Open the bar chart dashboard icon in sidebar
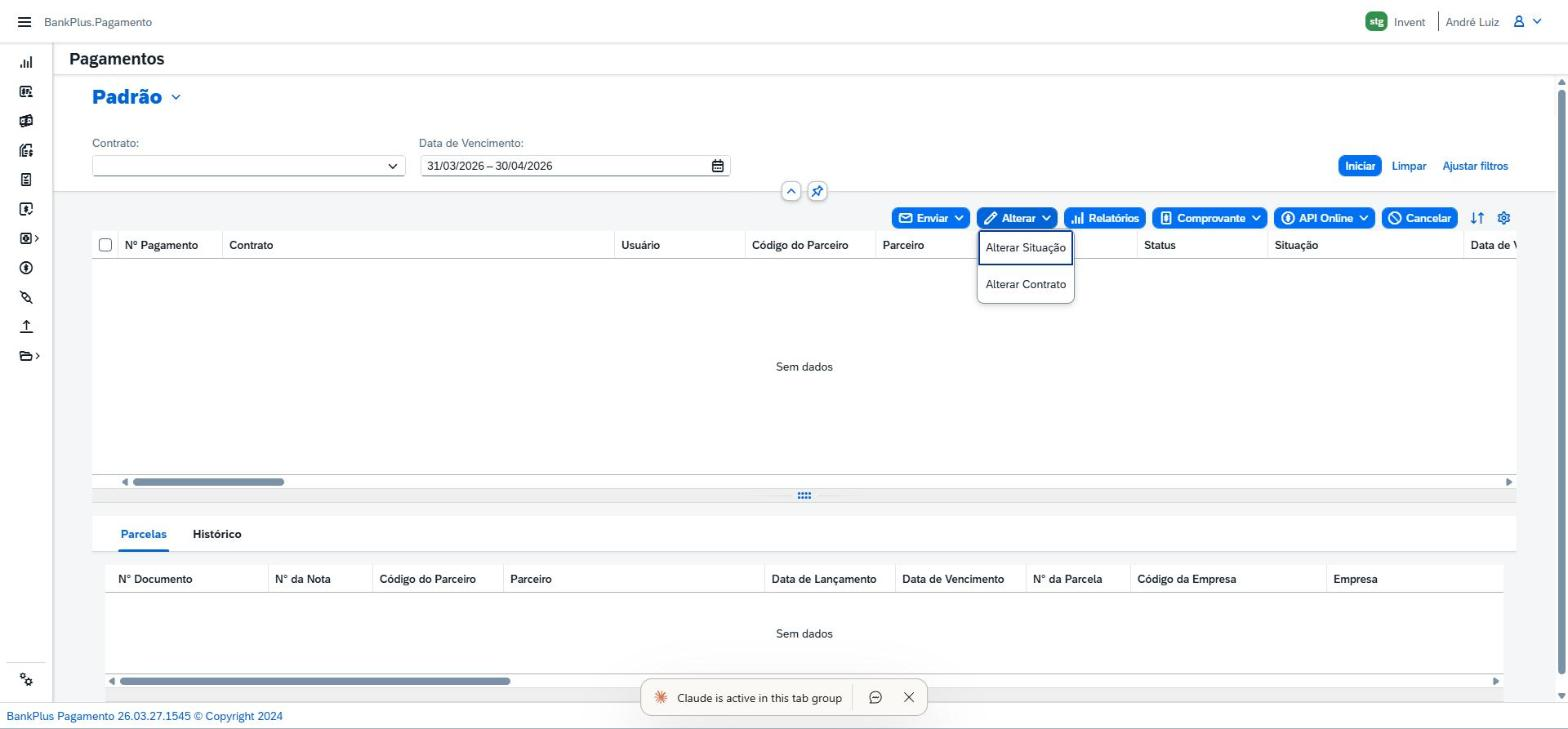 pyautogui.click(x=26, y=62)
